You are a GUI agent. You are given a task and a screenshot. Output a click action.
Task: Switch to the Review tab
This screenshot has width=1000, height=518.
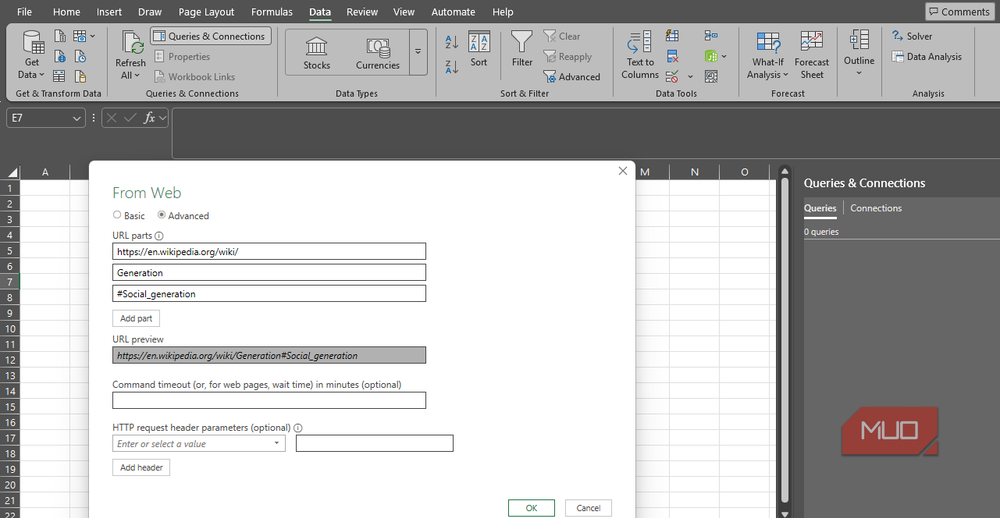pos(362,11)
